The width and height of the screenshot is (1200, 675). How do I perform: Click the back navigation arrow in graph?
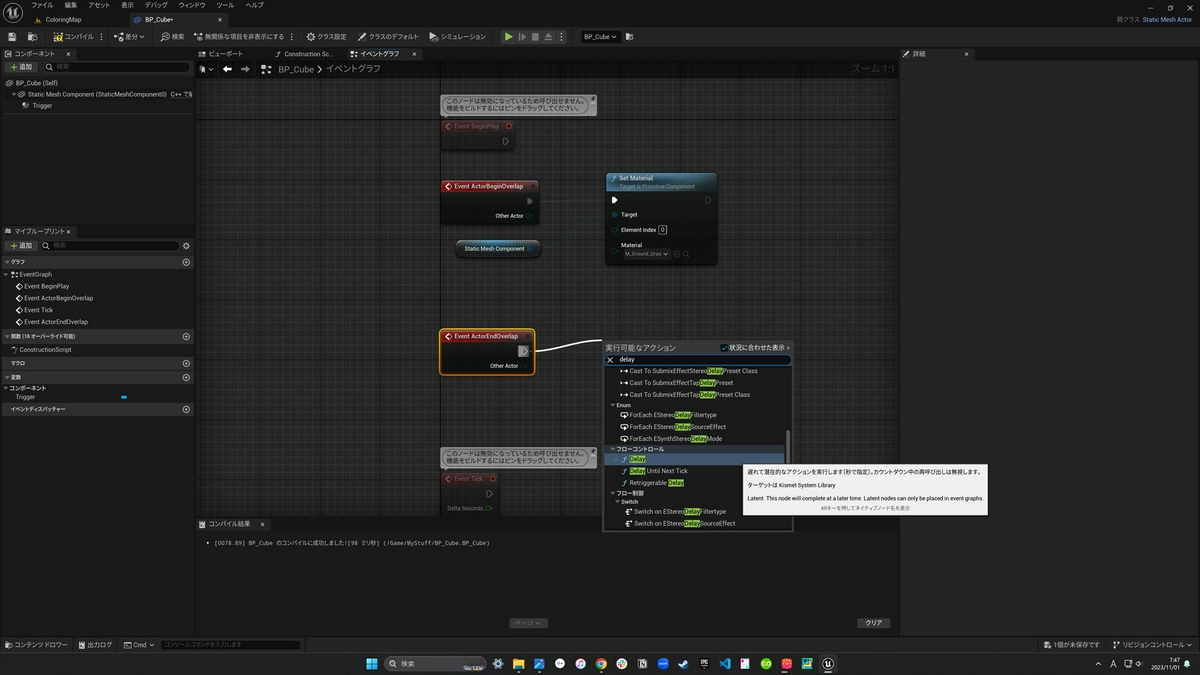click(227, 69)
